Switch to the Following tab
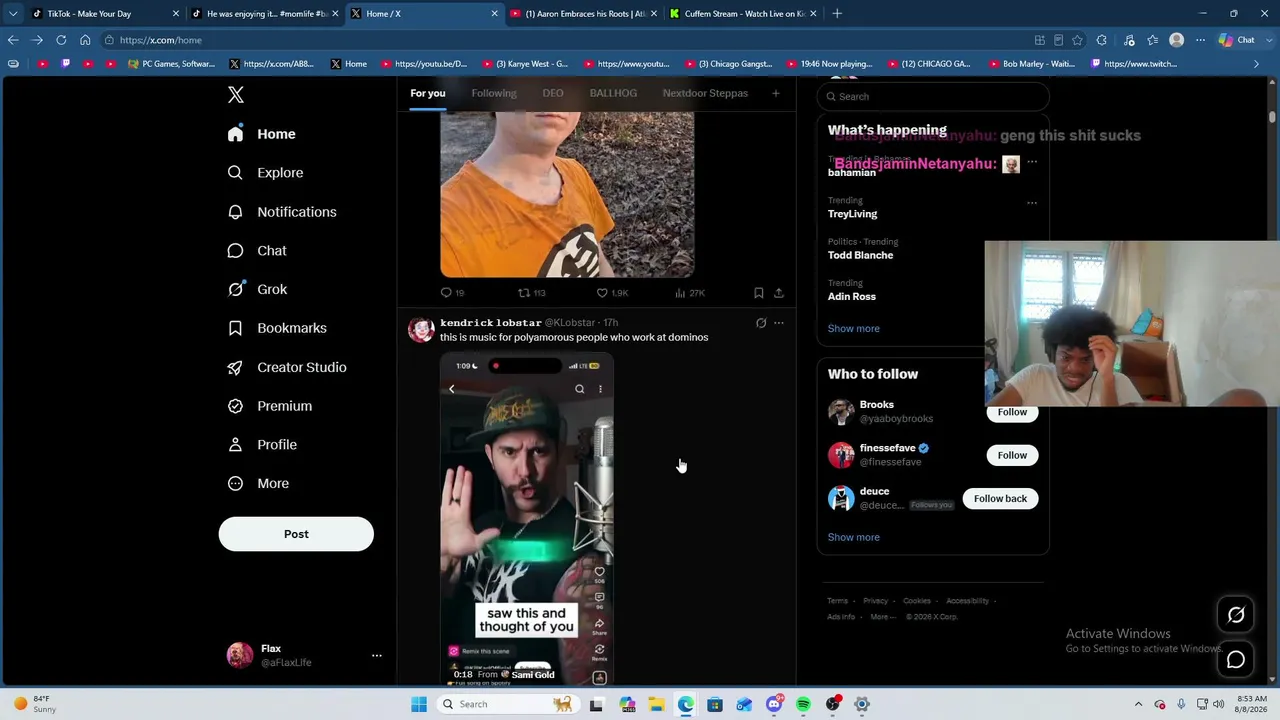This screenshot has height=720, width=1280. click(494, 94)
